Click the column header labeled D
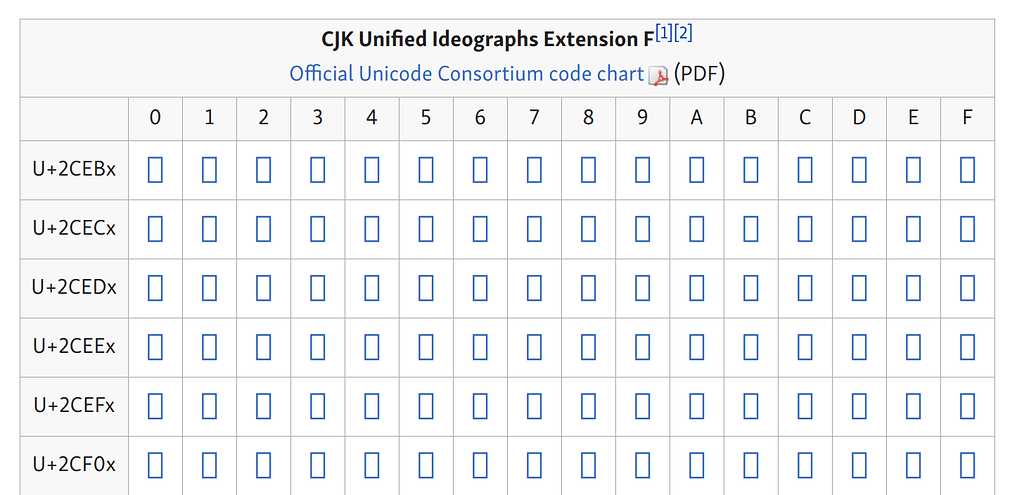This screenshot has height=495, width=1024. tap(859, 118)
